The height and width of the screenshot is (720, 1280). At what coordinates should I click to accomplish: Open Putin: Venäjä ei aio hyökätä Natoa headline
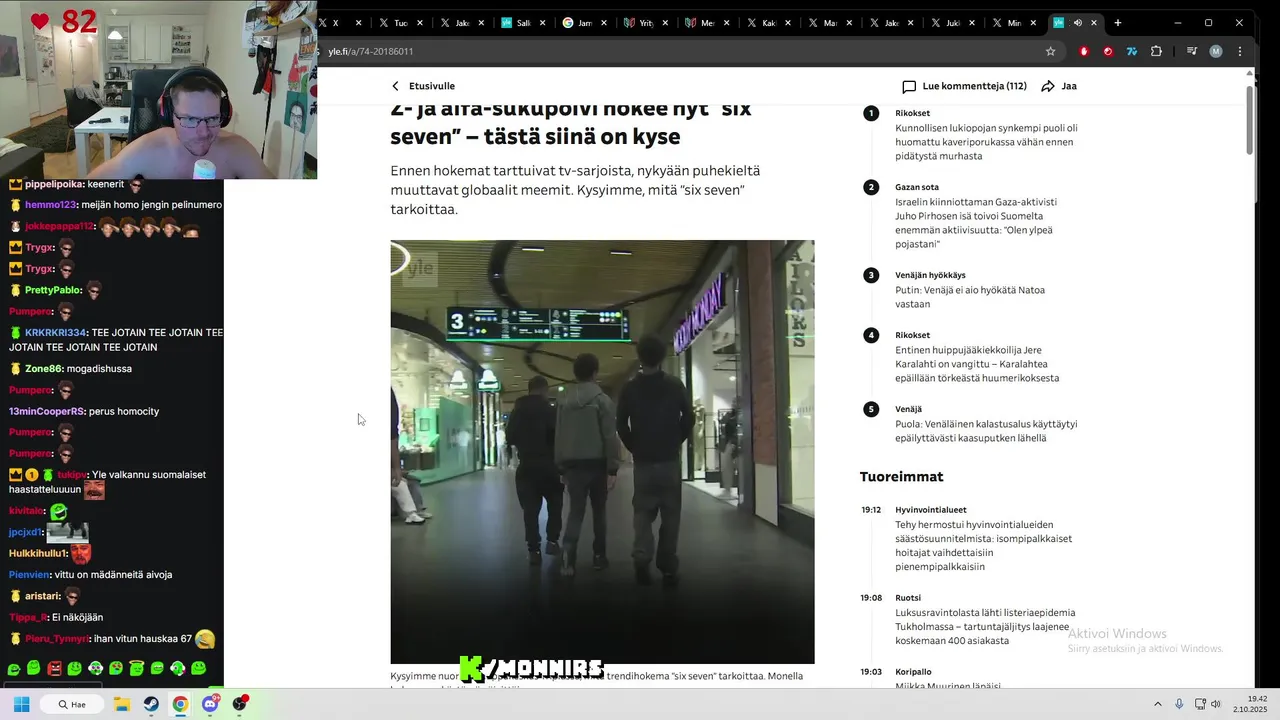[x=970, y=297]
